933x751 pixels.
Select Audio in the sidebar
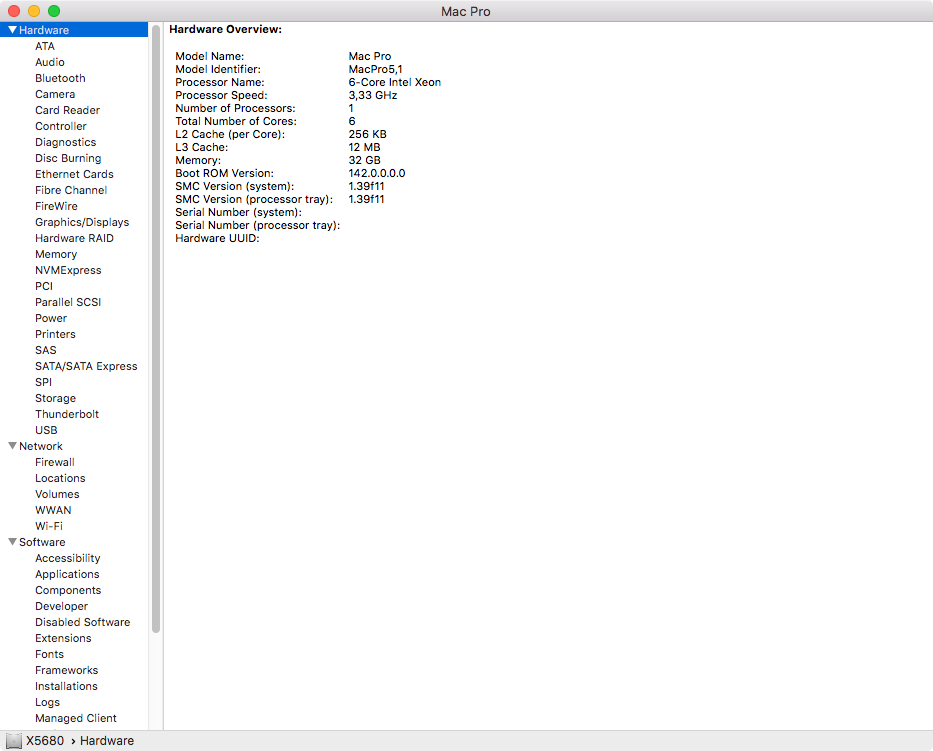(x=49, y=62)
